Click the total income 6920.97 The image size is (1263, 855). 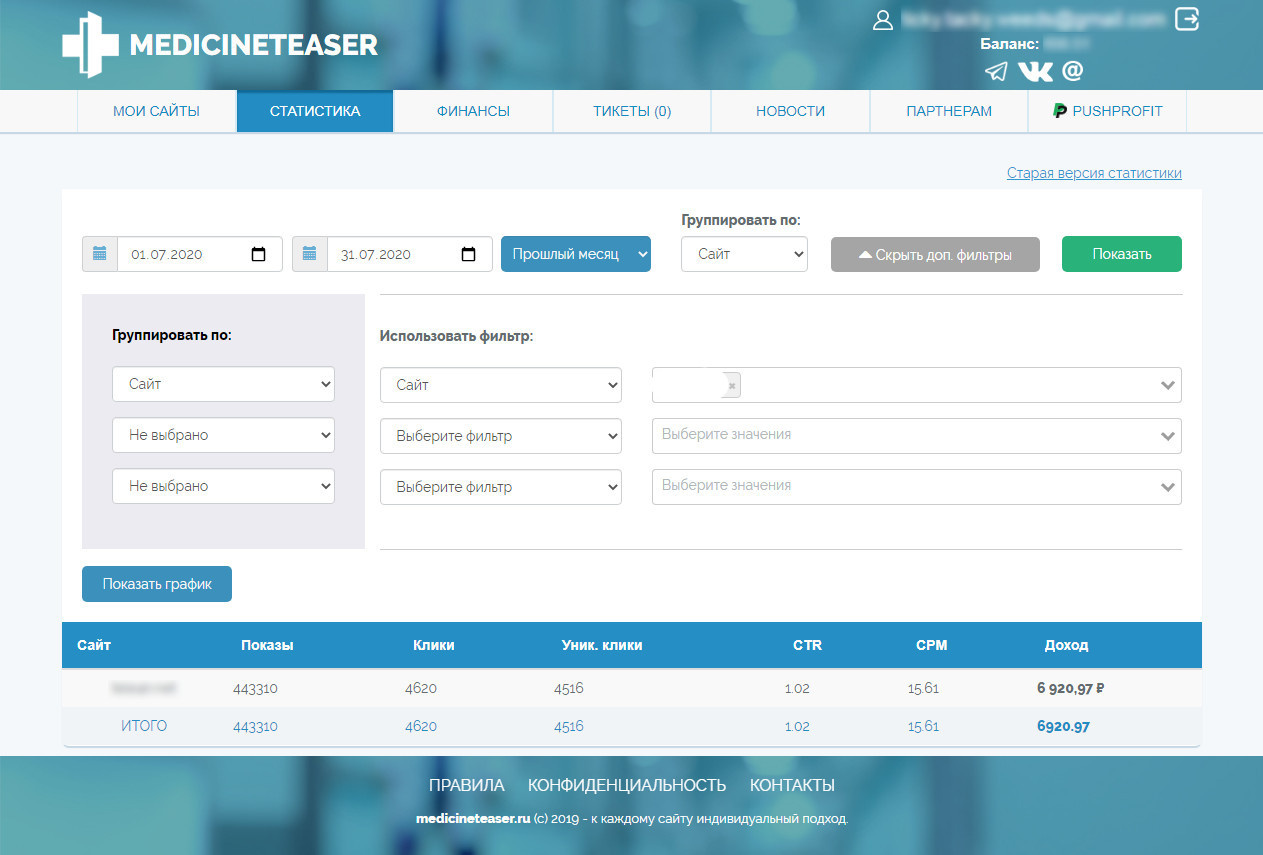click(1063, 726)
